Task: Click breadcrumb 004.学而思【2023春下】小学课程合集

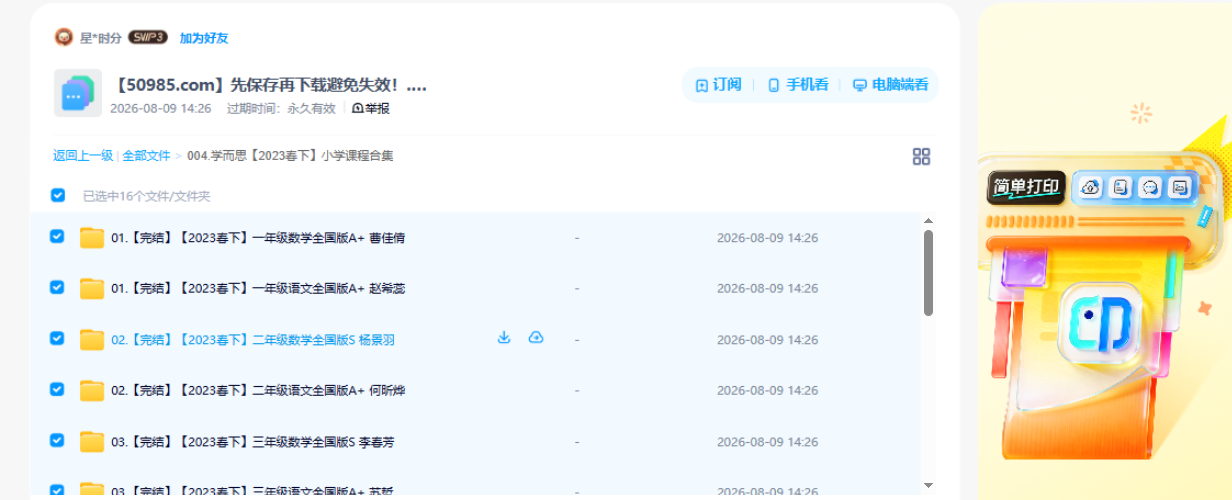Action: pyautogui.click(x=290, y=156)
